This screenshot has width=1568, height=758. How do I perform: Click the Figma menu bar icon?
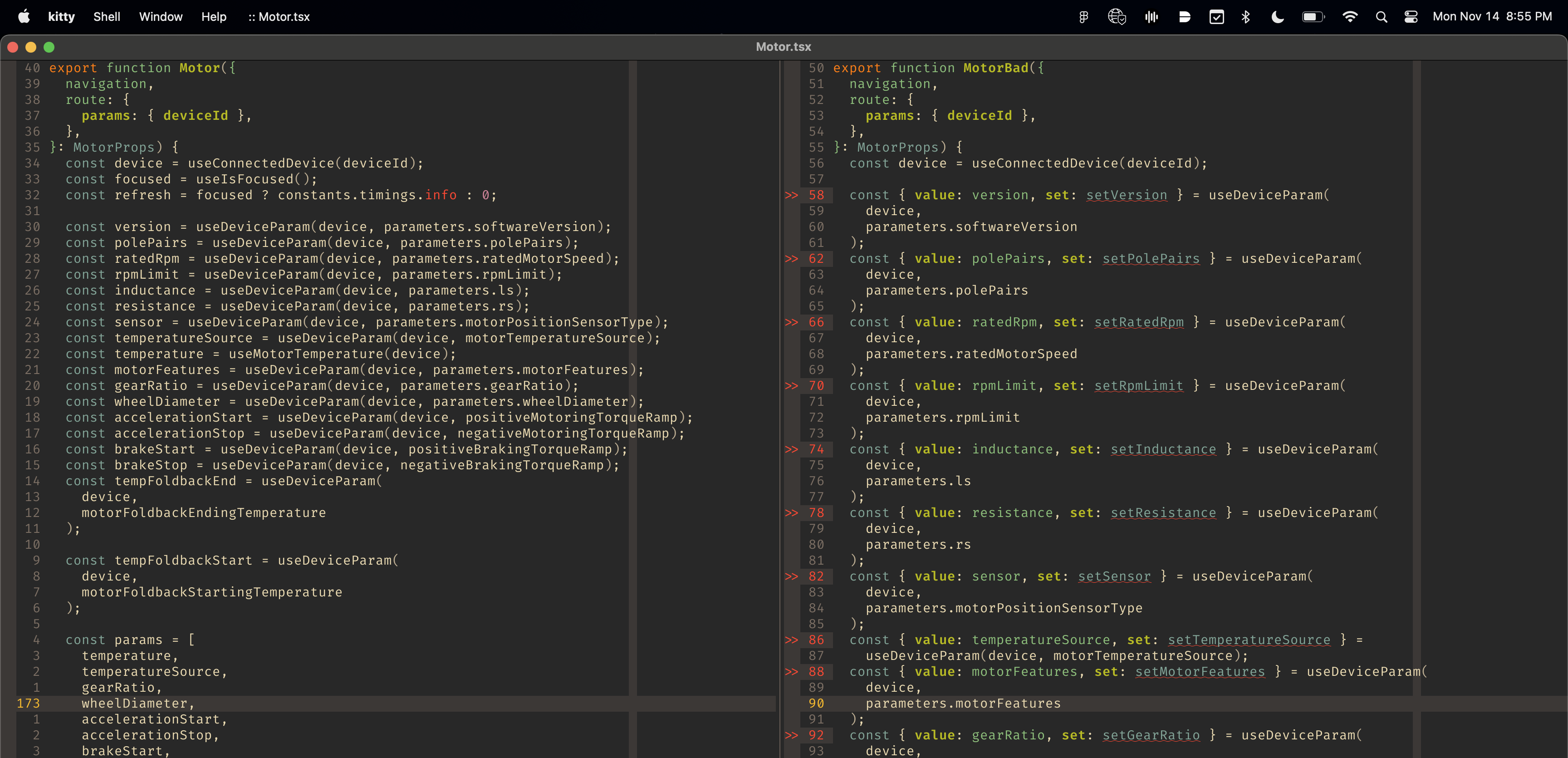click(1083, 17)
